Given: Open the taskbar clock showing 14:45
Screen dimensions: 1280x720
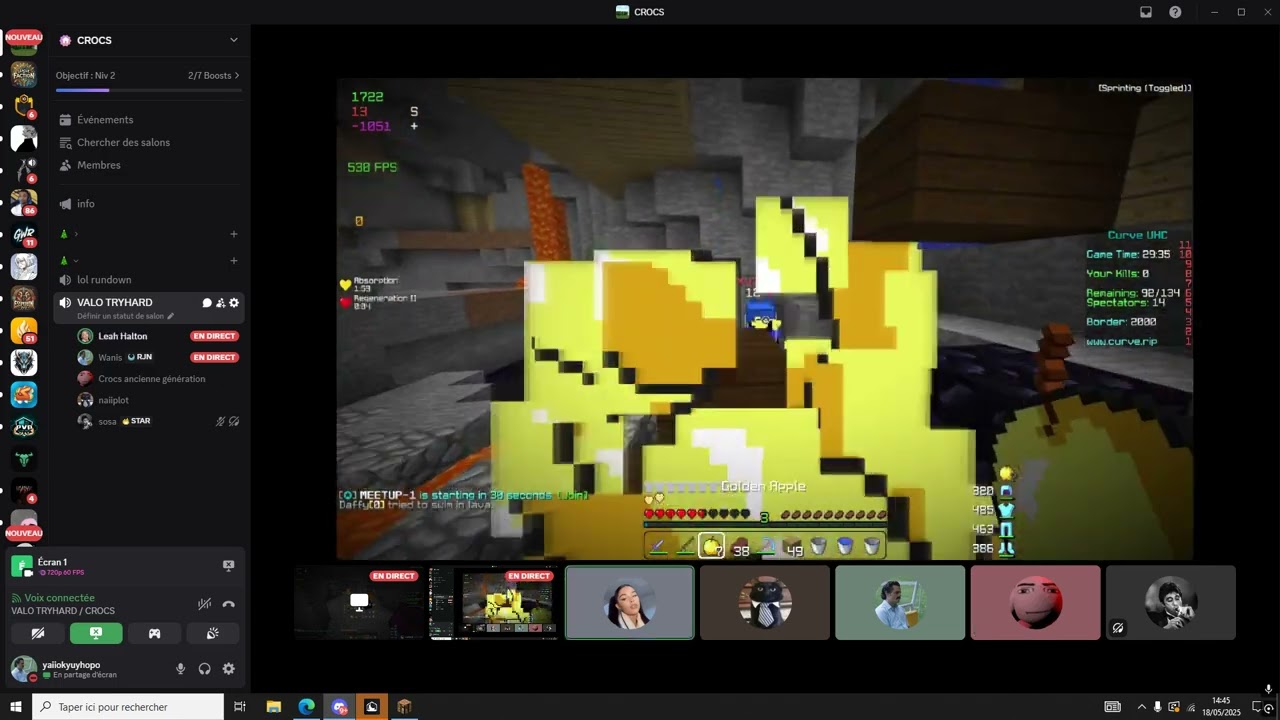Looking at the screenshot, I should [x=1221, y=707].
